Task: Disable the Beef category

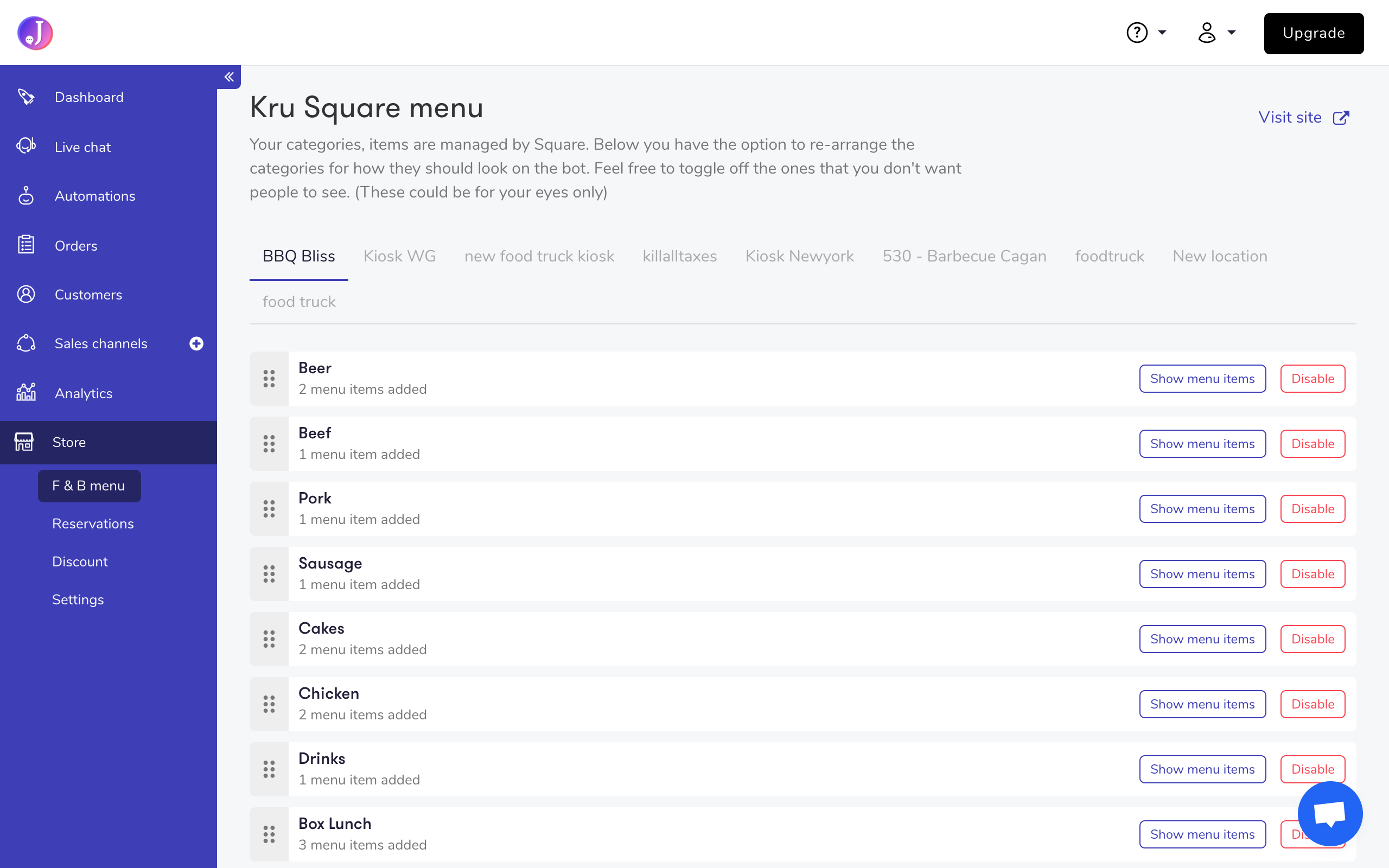Action: tap(1312, 444)
